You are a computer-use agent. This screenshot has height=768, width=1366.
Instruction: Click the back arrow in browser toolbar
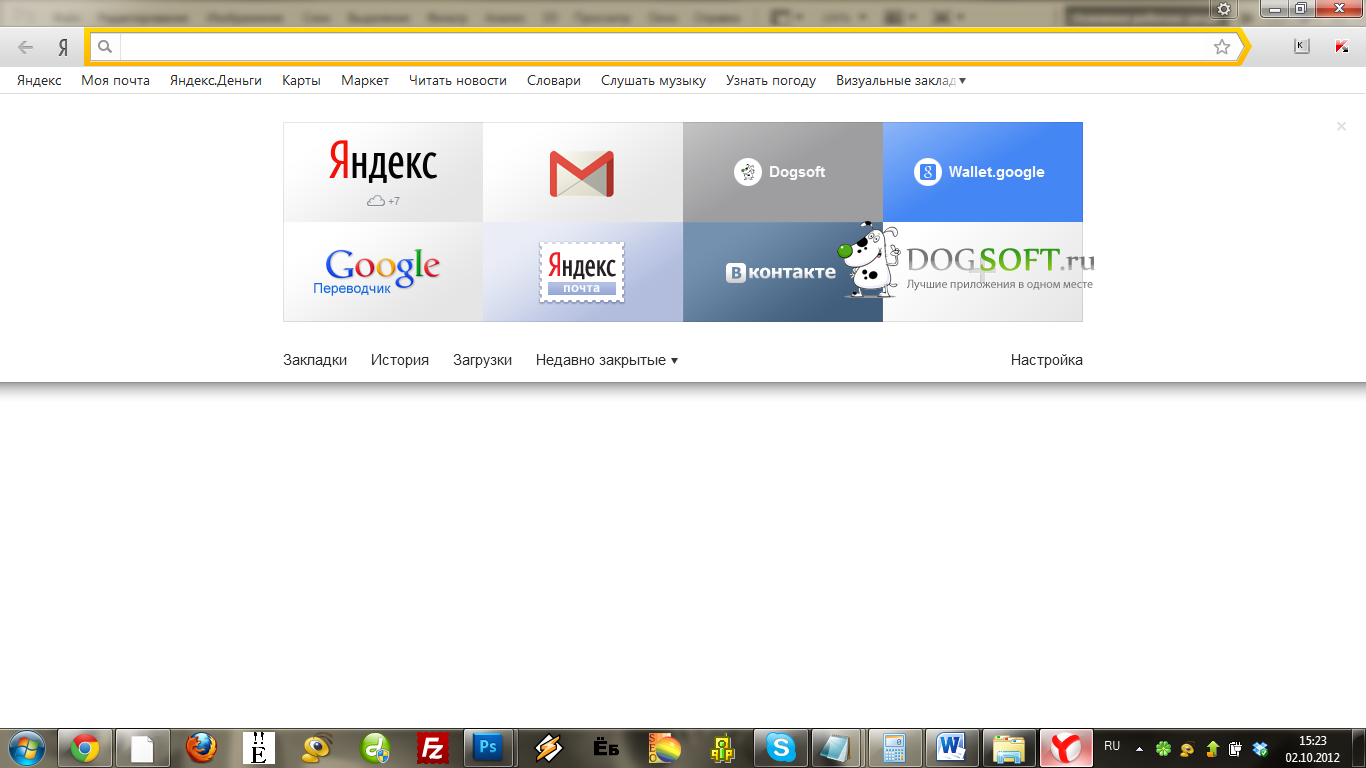tap(26, 47)
